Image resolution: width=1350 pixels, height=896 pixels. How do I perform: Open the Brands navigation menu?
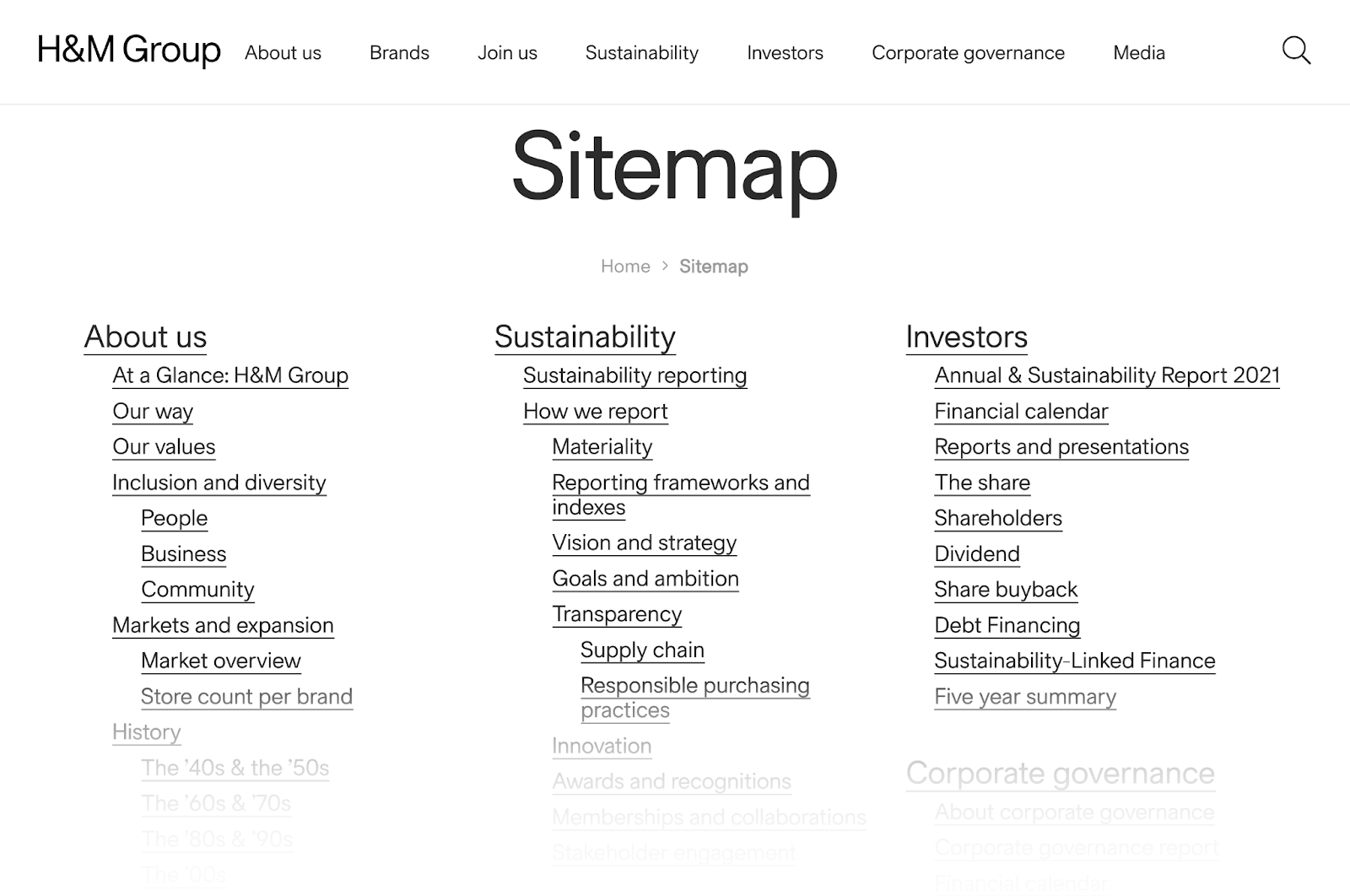pyautogui.click(x=398, y=52)
